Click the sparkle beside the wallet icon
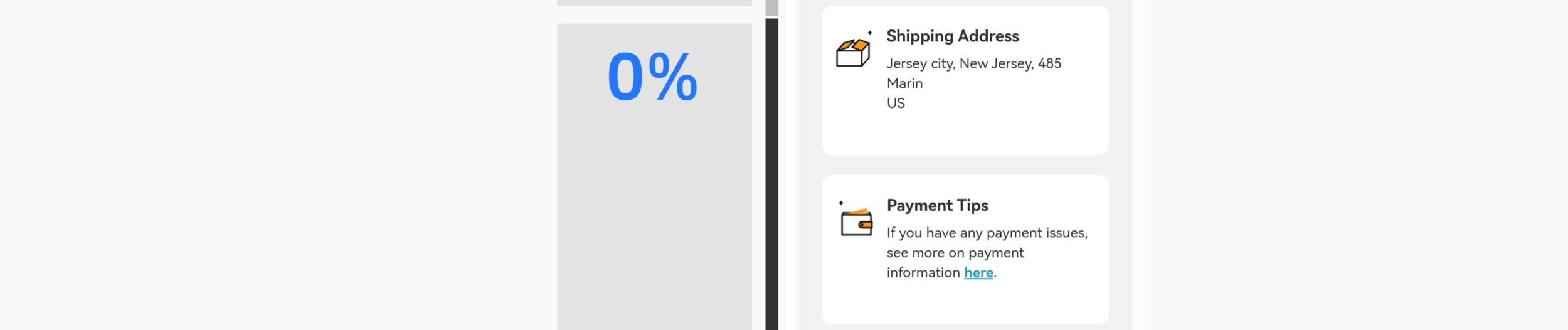1568x330 pixels. click(841, 203)
